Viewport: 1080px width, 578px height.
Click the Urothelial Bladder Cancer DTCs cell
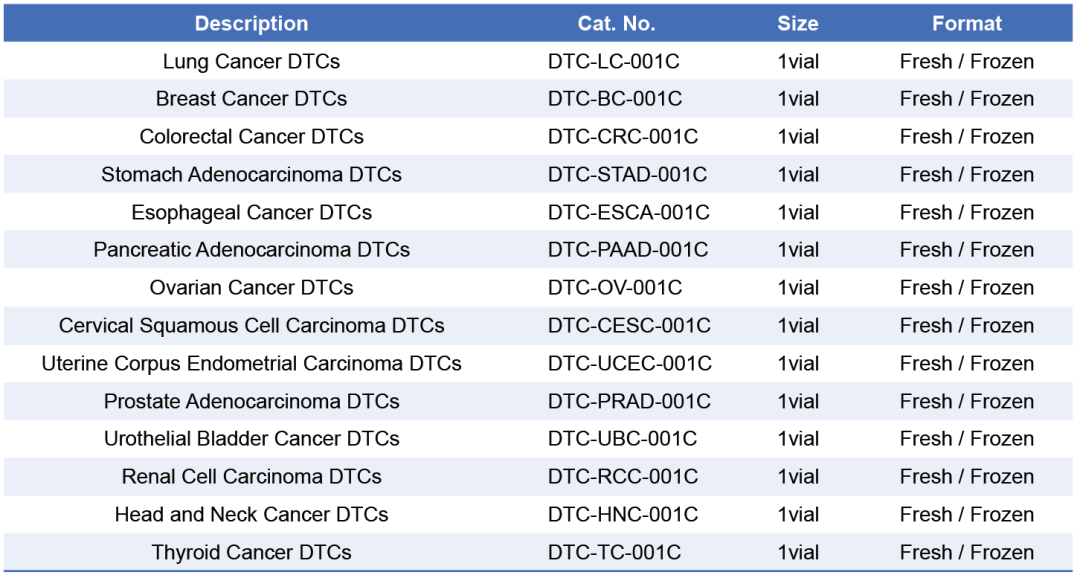pos(251,439)
